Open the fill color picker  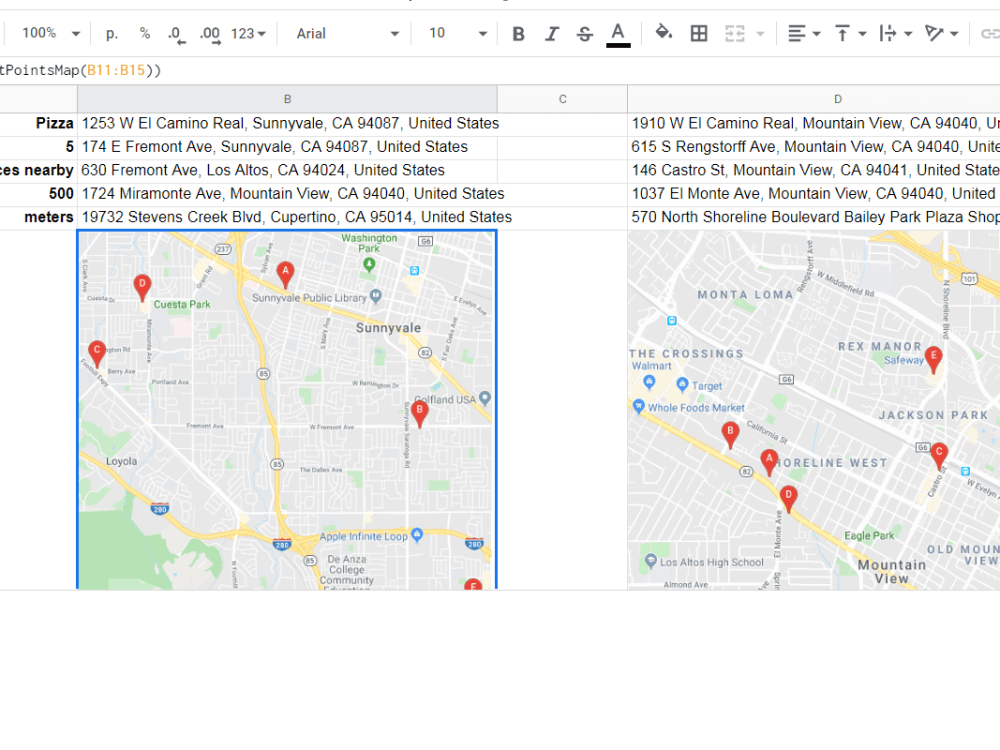[x=662, y=33]
